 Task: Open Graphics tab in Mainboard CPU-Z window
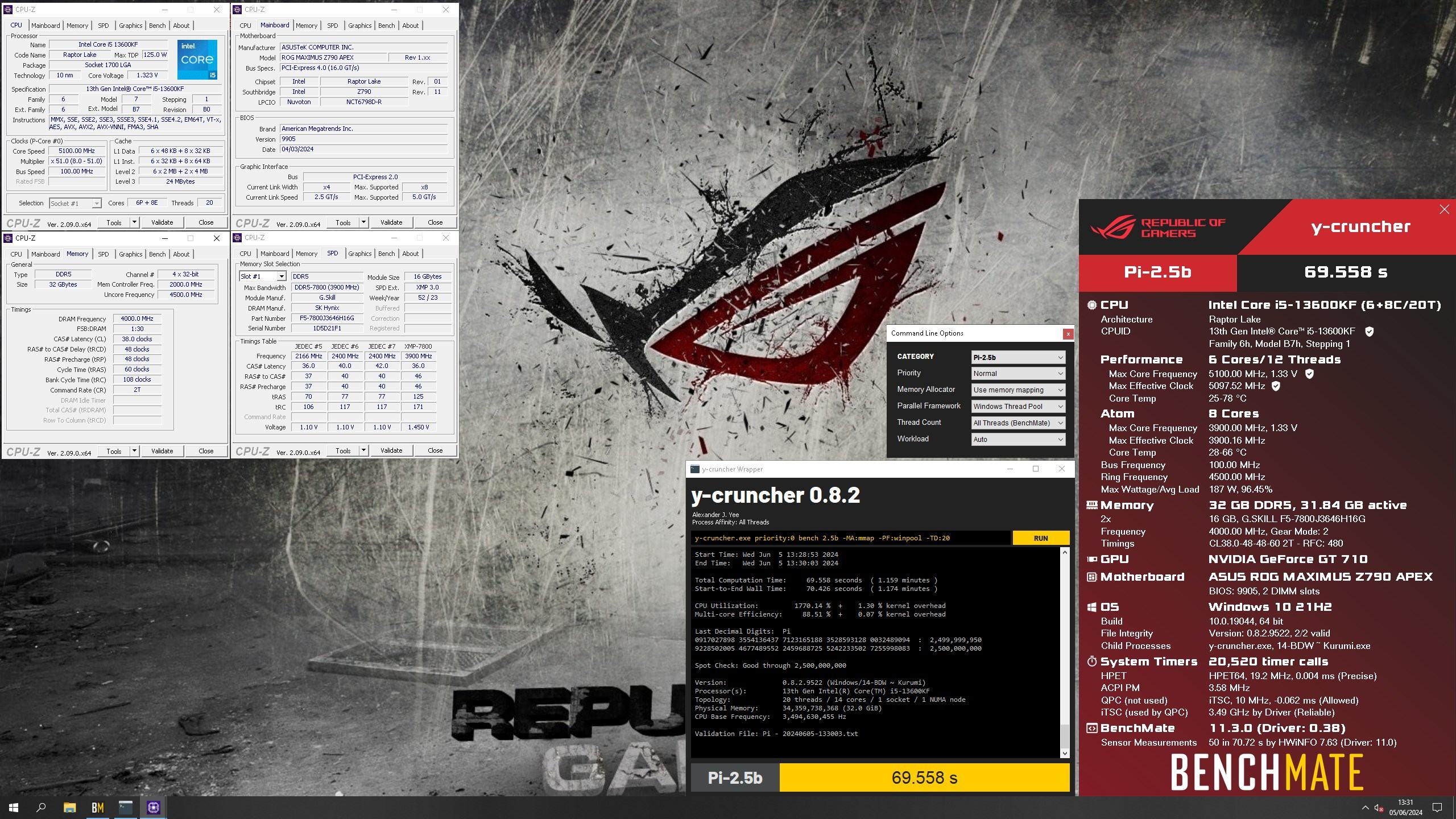pyautogui.click(x=359, y=26)
